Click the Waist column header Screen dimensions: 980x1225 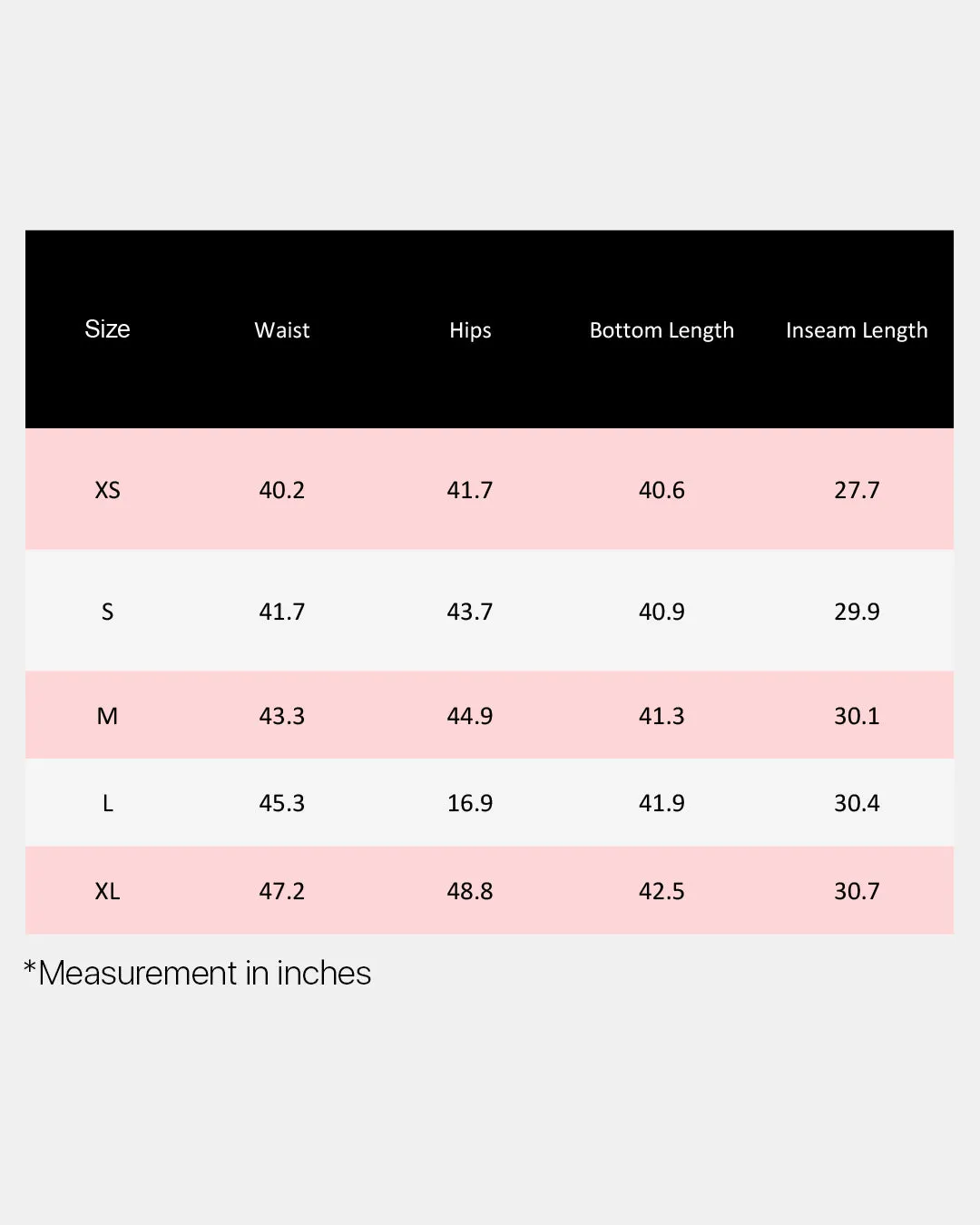282,330
